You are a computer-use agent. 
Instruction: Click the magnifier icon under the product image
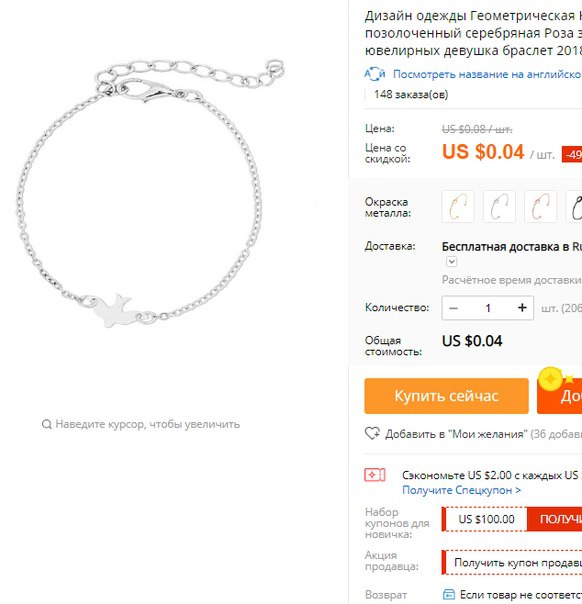point(47,424)
